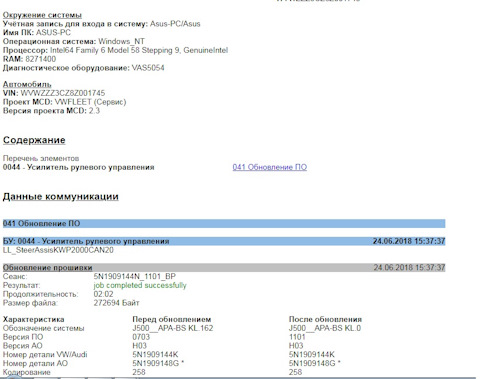Click the Windows Start button at bottom
This screenshot has width=480, height=379.
point(13,377)
